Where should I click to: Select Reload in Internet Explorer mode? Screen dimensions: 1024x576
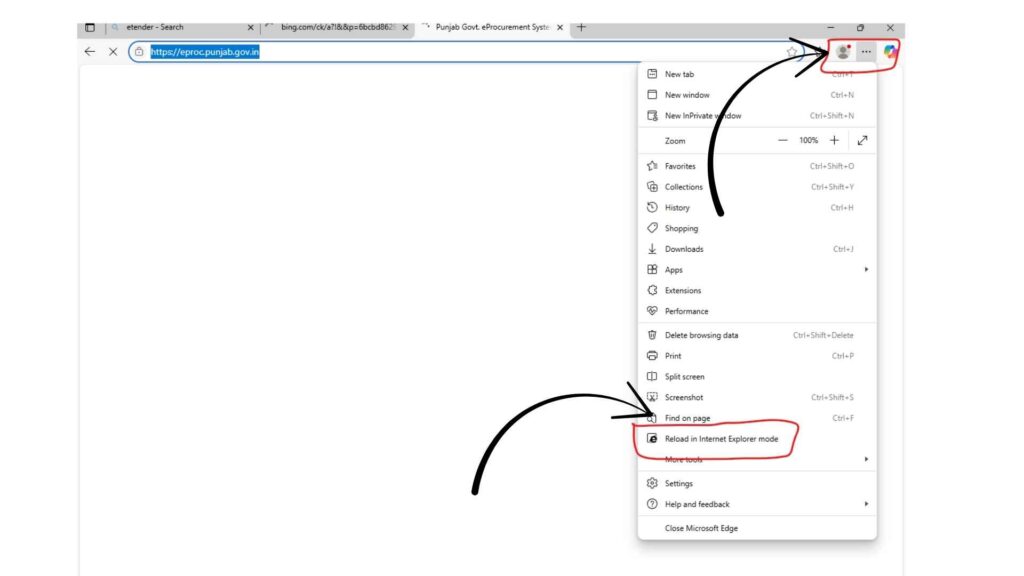pyautogui.click(x=757, y=439)
